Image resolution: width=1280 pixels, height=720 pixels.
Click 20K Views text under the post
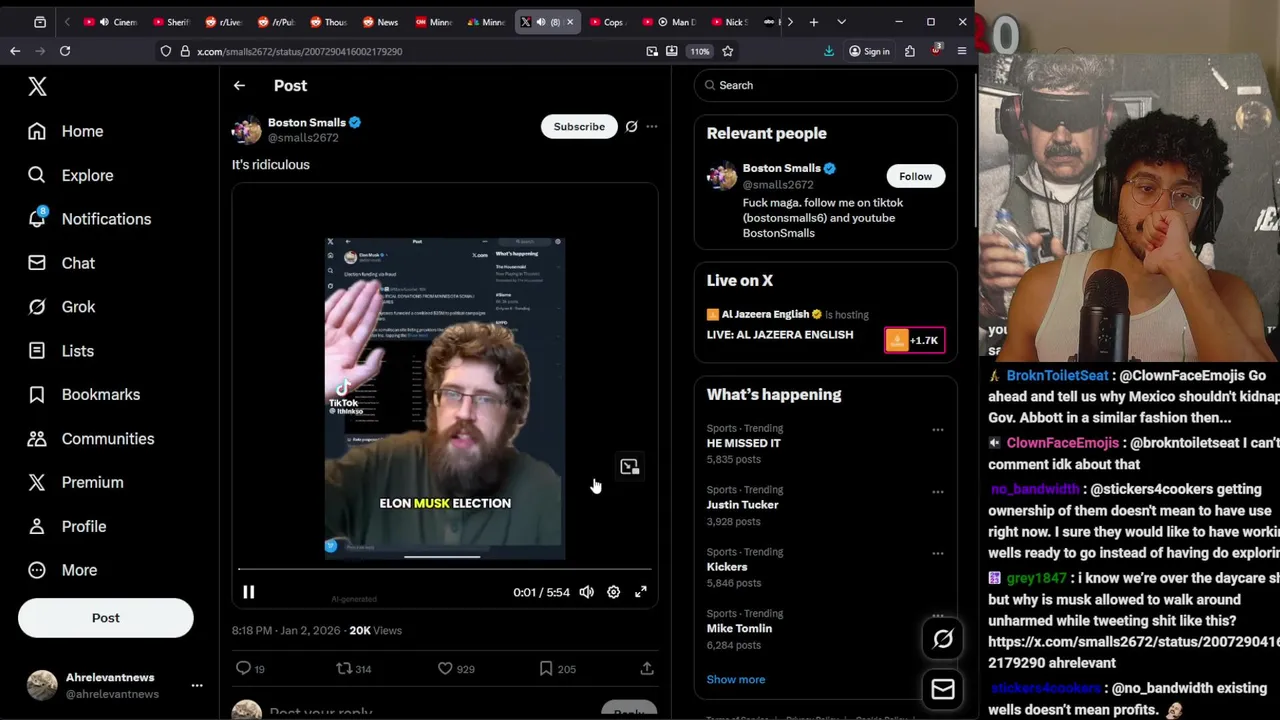point(375,631)
